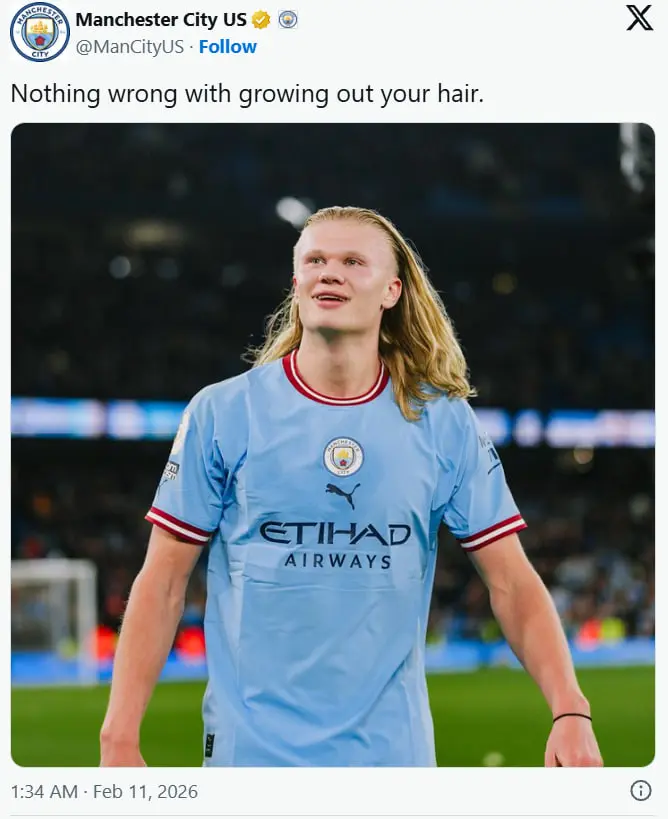
Task: Click the info circle icon beside timestamp
Action: (640, 790)
